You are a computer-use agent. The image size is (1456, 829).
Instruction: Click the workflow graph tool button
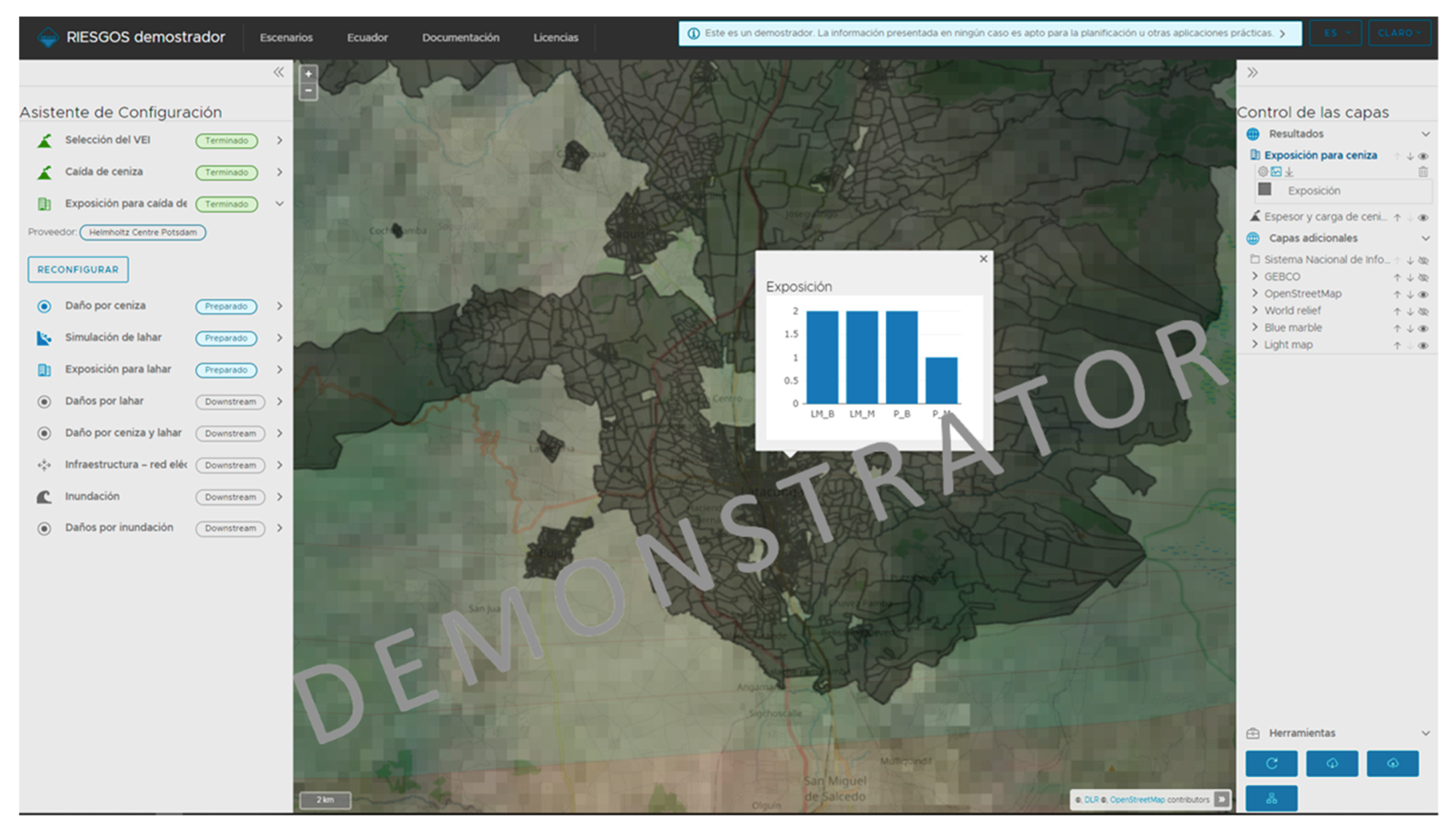point(1271,798)
